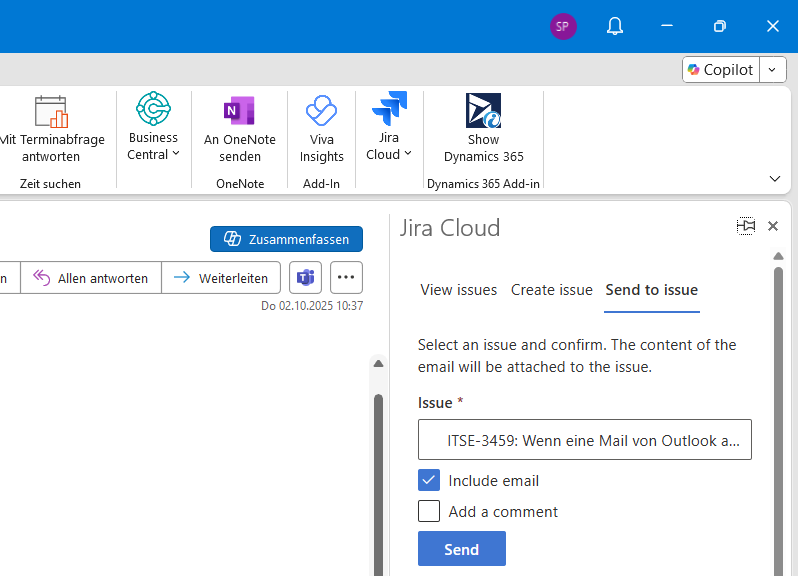Click the Issue ITSE-3459 input field
The height and width of the screenshot is (576, 798).
(584, 440)
